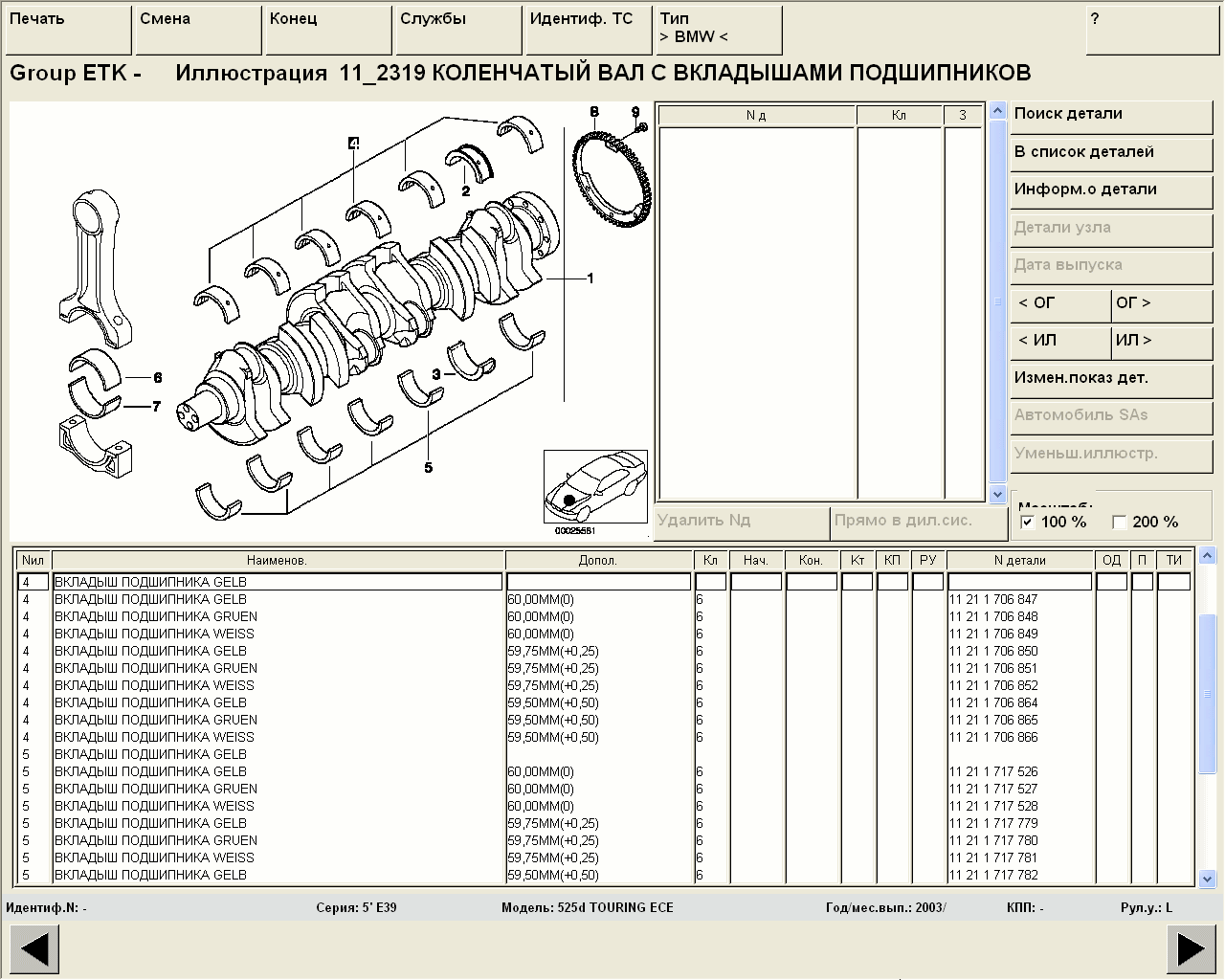Open the Смена menu
Screen dimensions: 1225x980
198,30
